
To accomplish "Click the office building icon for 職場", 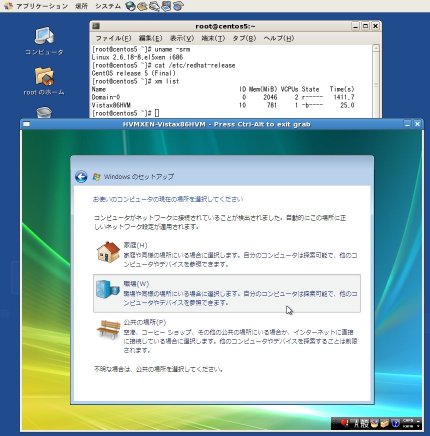I will coord(108,289).
